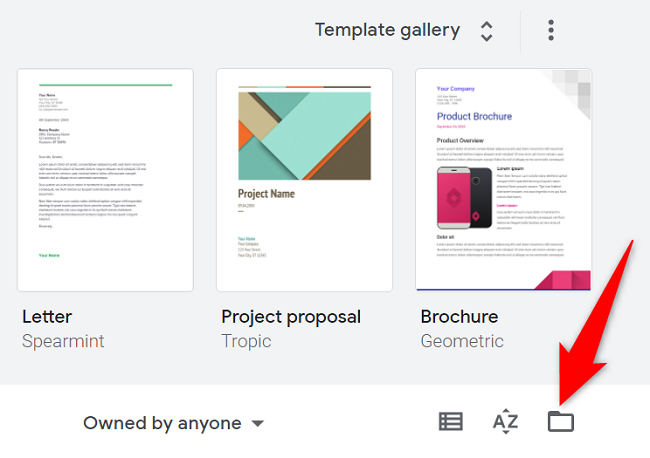Click the arrow beside Owned by anyone

tap(258, 423)
